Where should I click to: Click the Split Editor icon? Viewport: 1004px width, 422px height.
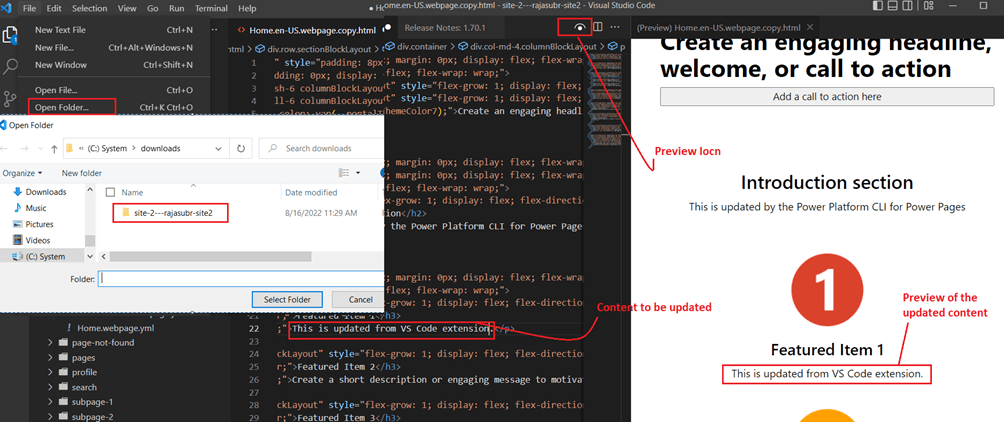pyautogui.click(x=598, y=27)
